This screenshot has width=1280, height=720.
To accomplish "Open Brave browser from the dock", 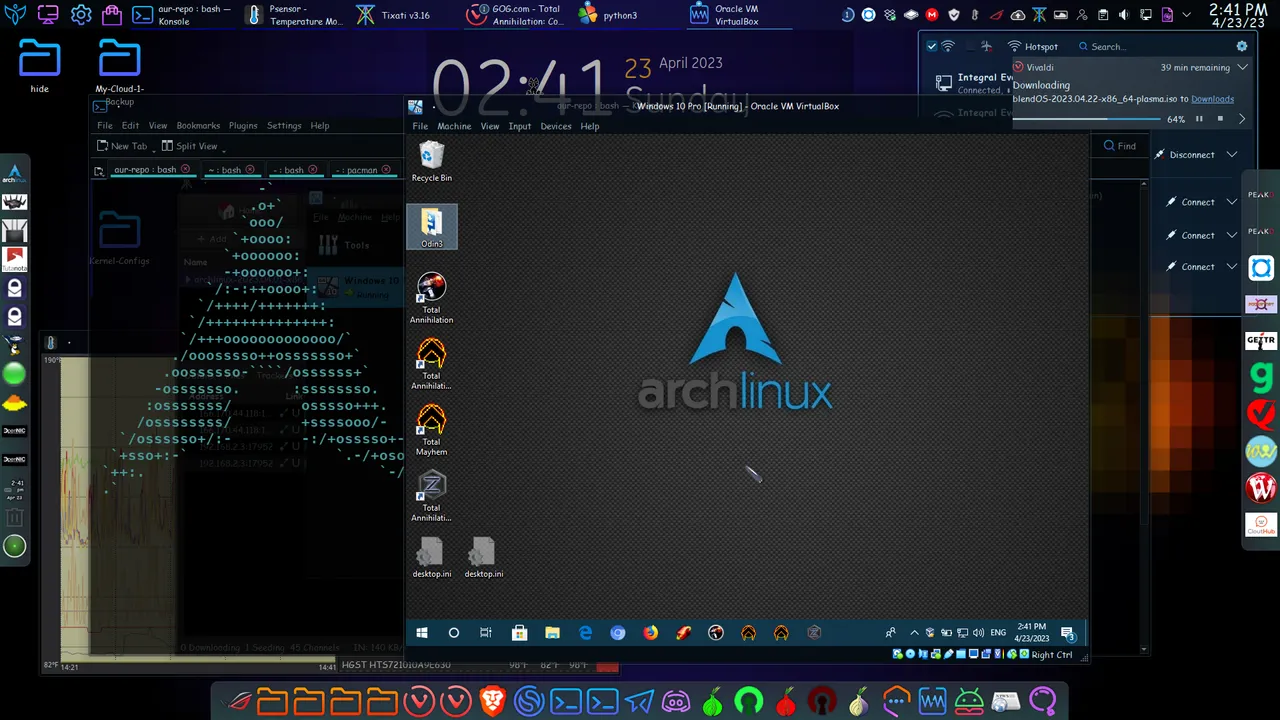I will (x=492, y=701).
